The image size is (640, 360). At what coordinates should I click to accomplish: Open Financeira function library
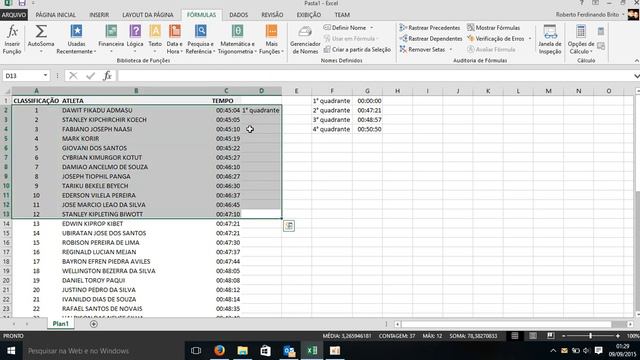pyautogui.click(x=111, y=39)
